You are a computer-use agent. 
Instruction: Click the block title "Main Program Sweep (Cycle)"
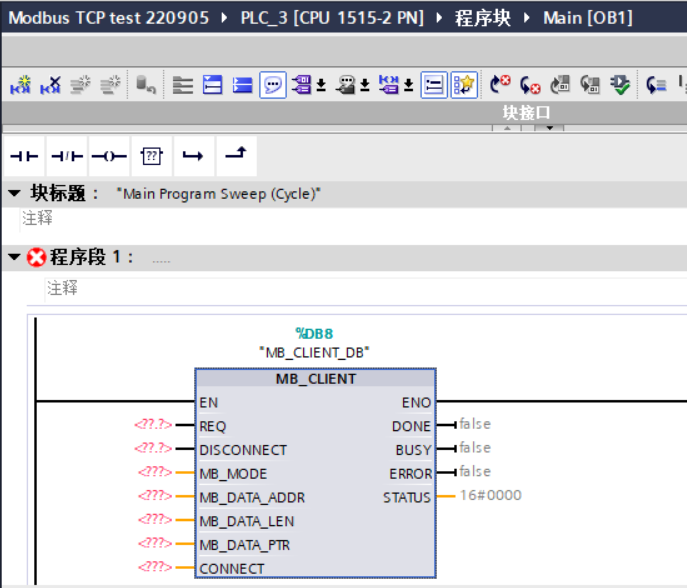(x=218, y=194)
